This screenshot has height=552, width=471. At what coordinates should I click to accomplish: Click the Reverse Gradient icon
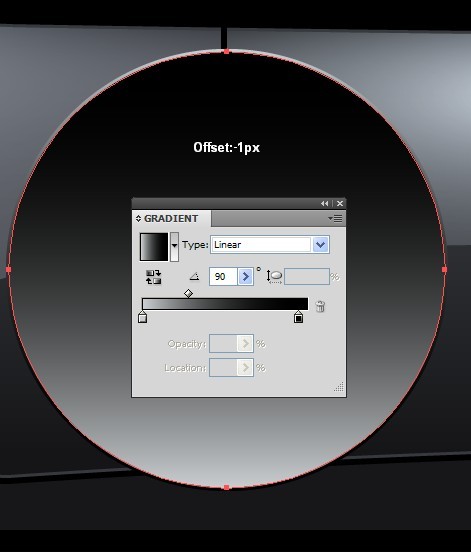pos(153,277)
